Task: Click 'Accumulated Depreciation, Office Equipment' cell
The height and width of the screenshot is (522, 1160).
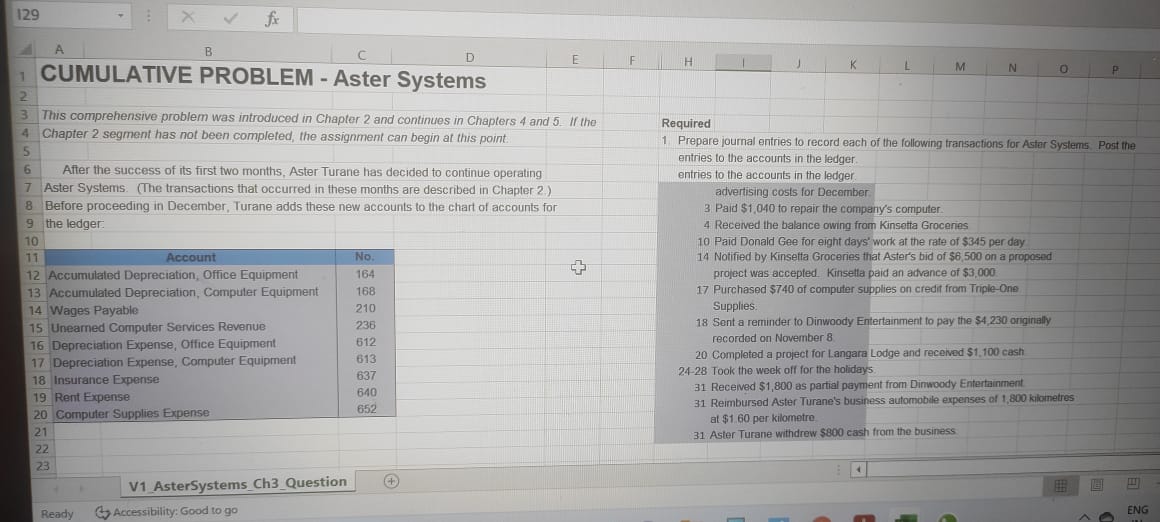Action: 173,275
